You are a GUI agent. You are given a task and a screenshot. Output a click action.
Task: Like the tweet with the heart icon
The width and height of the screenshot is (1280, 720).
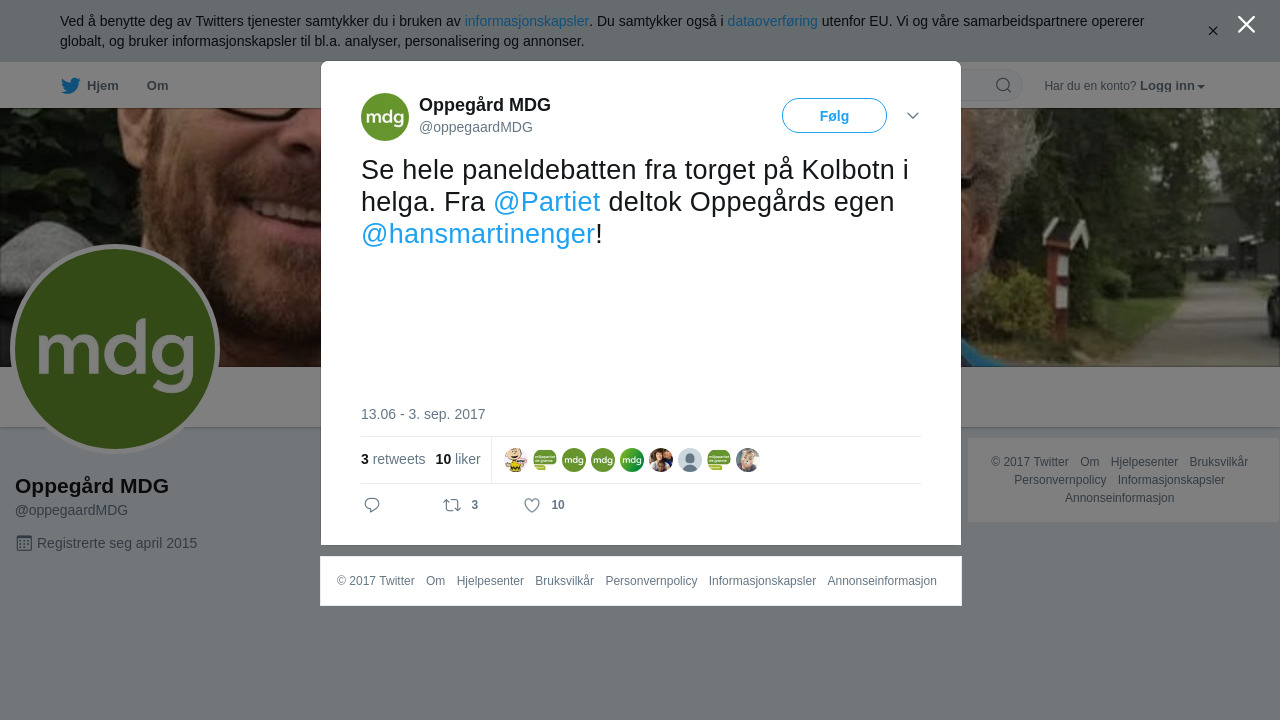pyautogui.click(x=532, y=505)
